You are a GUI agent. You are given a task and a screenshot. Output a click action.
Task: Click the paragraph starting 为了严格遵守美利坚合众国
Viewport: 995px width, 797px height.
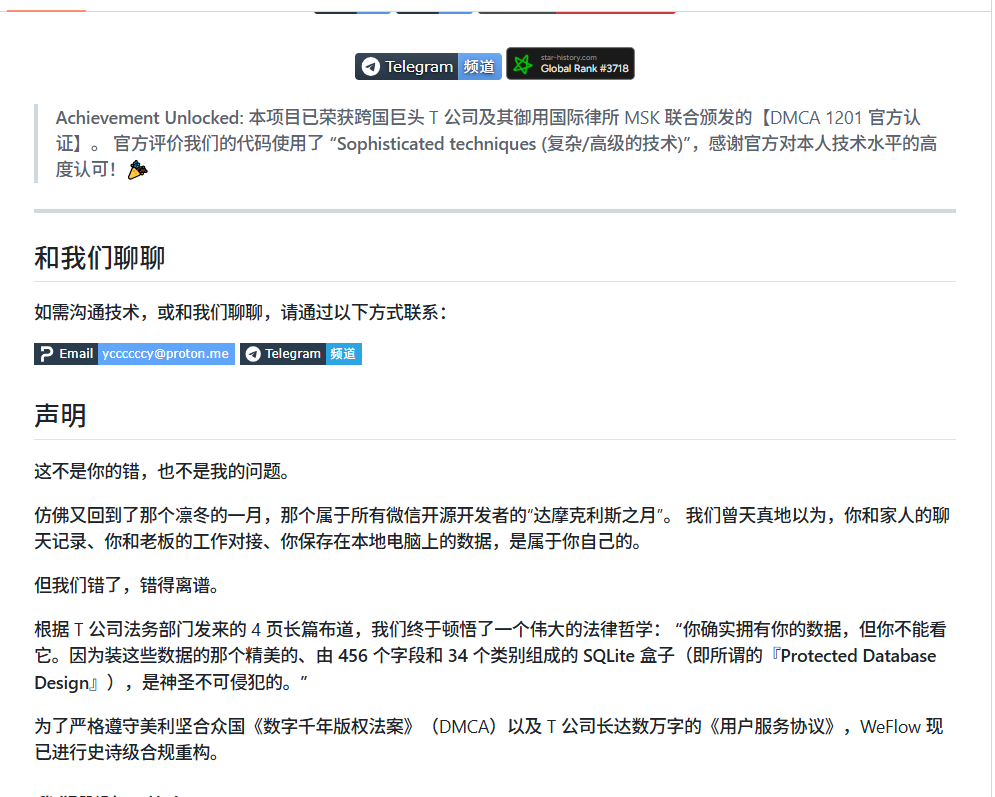coord(489,739)
